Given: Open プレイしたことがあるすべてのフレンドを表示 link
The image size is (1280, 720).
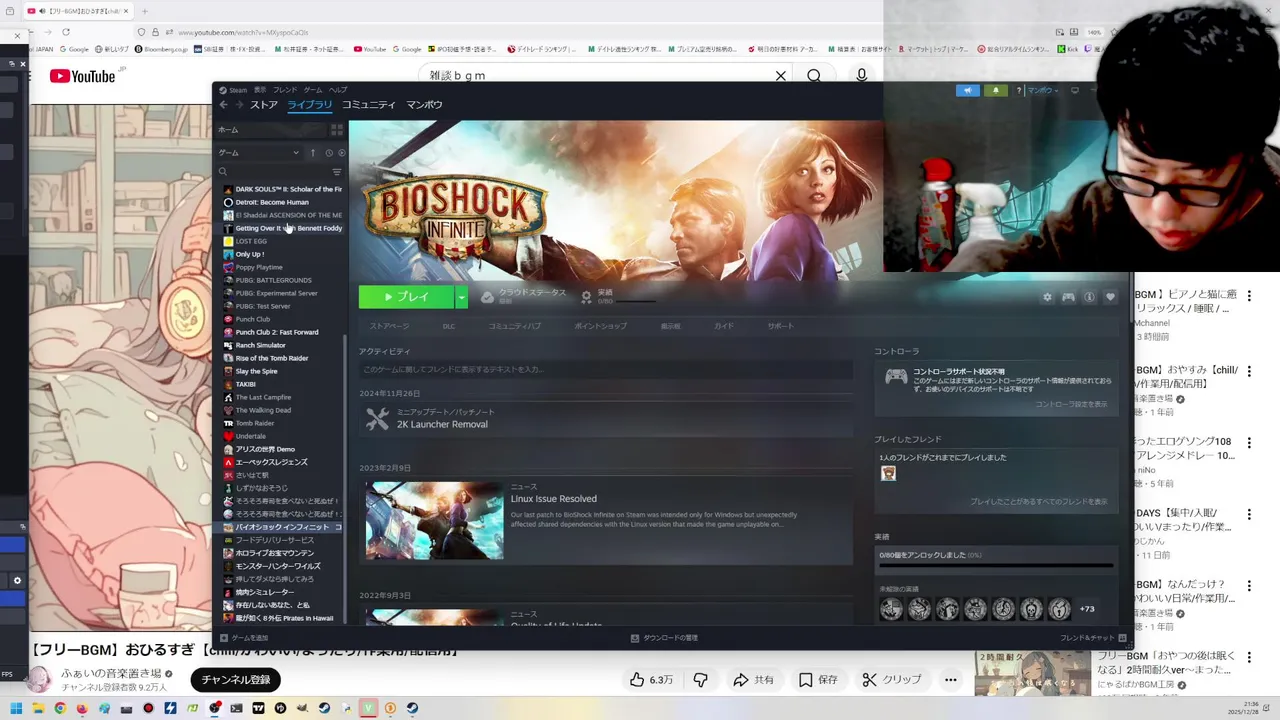Looking at the screenshot, I should tap(1038, 502).
